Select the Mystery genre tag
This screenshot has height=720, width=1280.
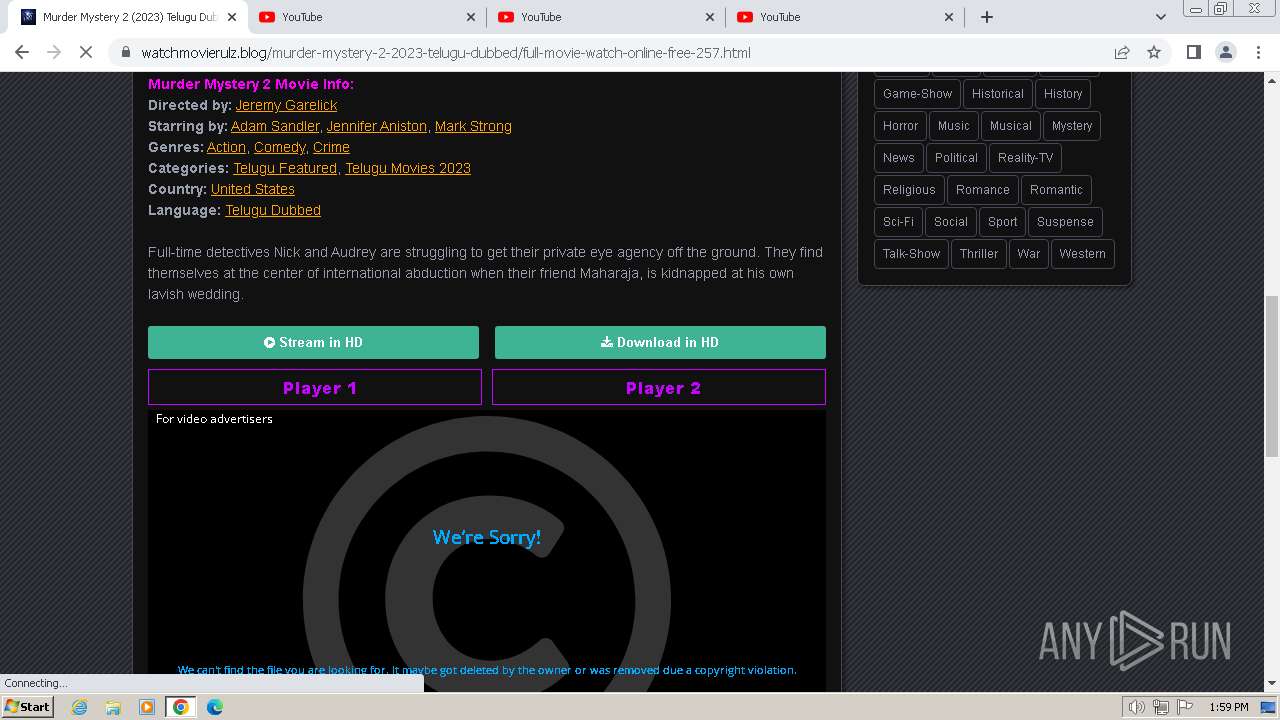pyautogui.click(x=1072, y=126)
